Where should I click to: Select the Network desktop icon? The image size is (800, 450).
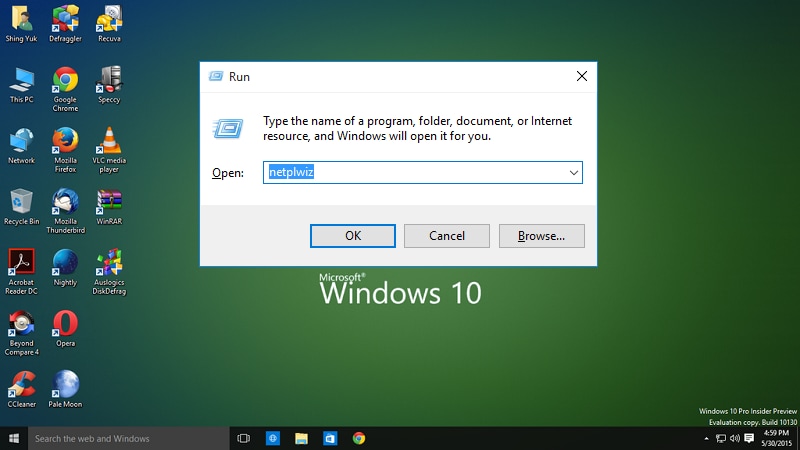point(21,146)
